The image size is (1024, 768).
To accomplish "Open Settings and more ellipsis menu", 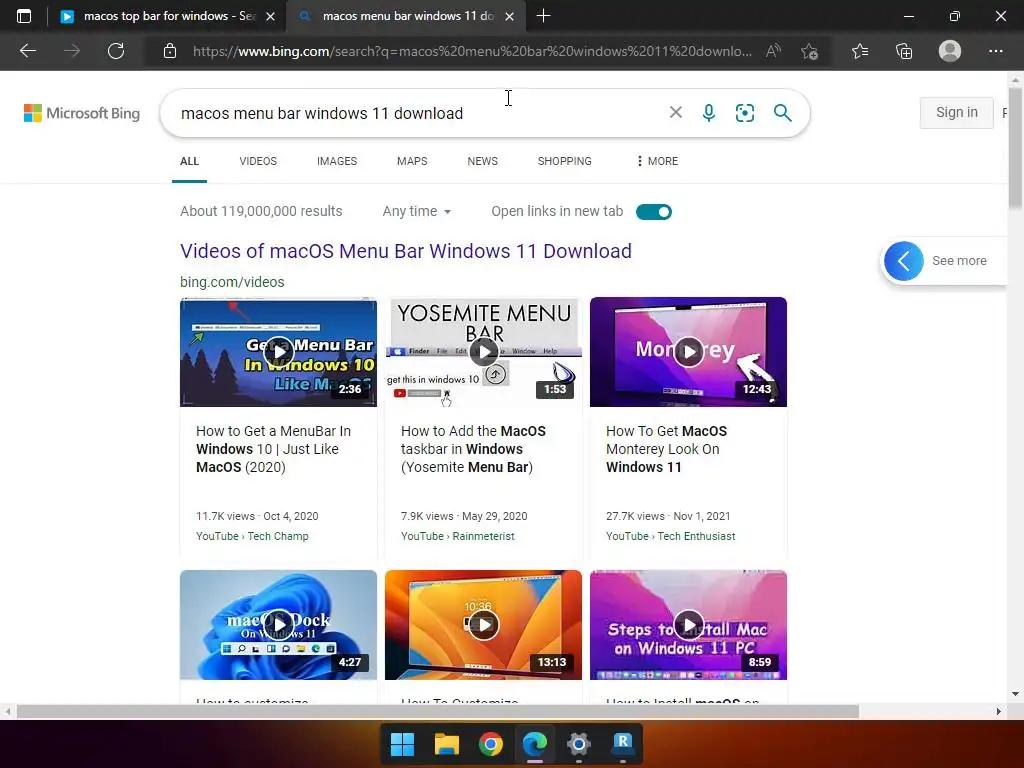I will pyautogui.click(x=995, y=51).
